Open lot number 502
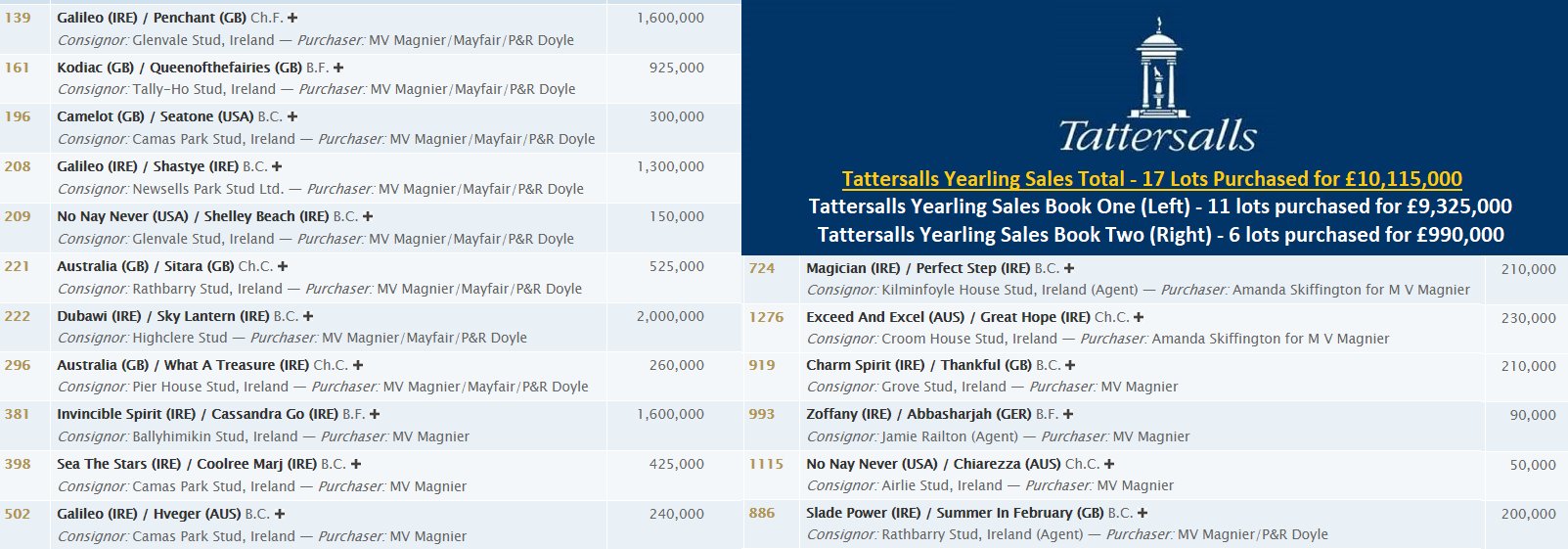Image resolution: width=1568 pixels, height=549 pixels. [x=18, y=515]
